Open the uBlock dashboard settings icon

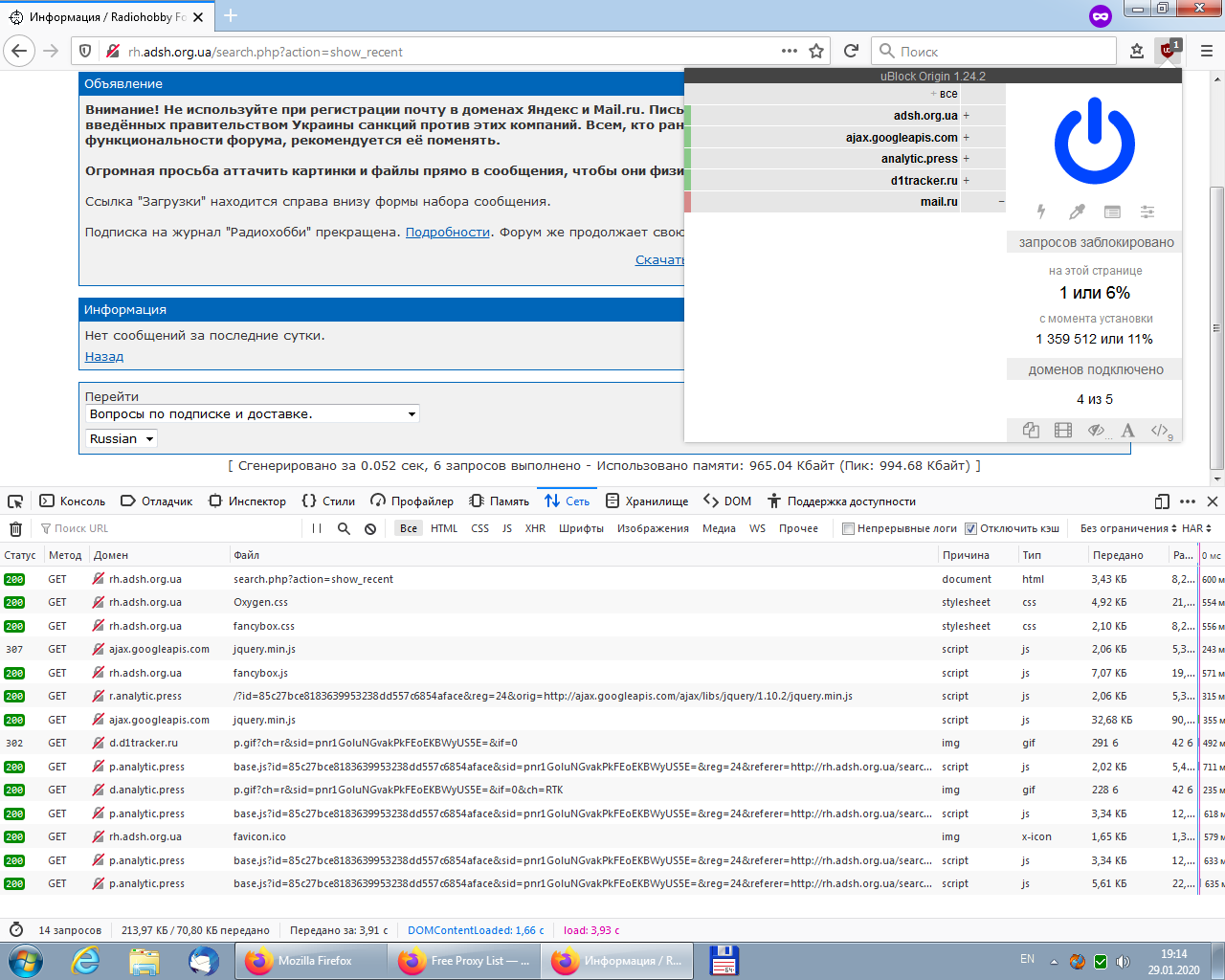(1147, 212)
